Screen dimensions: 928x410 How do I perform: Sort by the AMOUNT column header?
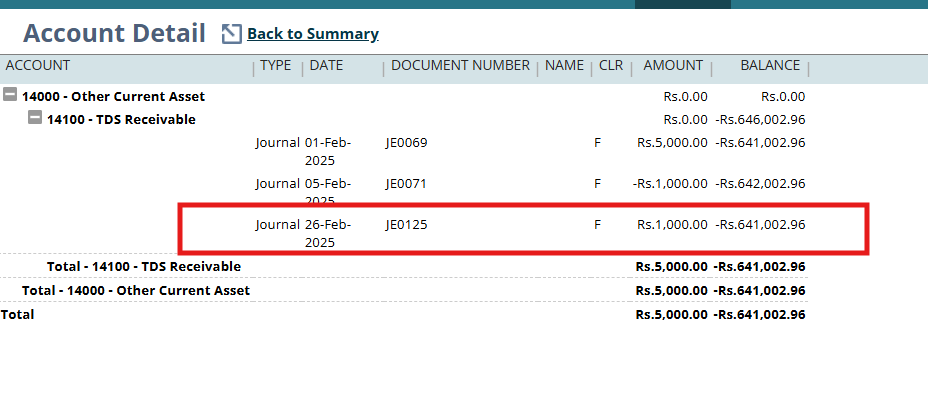672,66
